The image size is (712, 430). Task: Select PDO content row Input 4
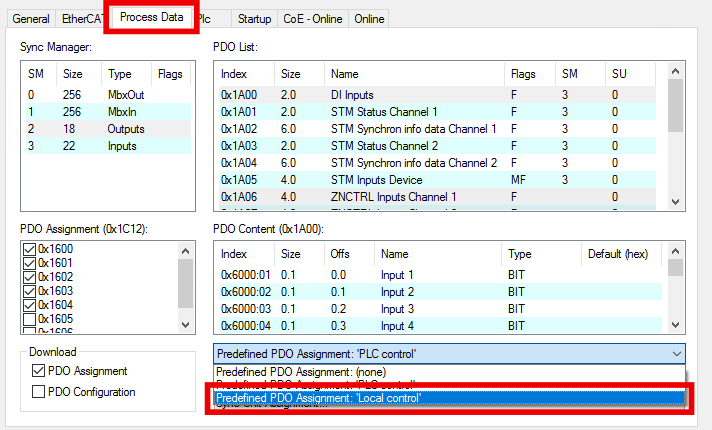coord(440,326)
